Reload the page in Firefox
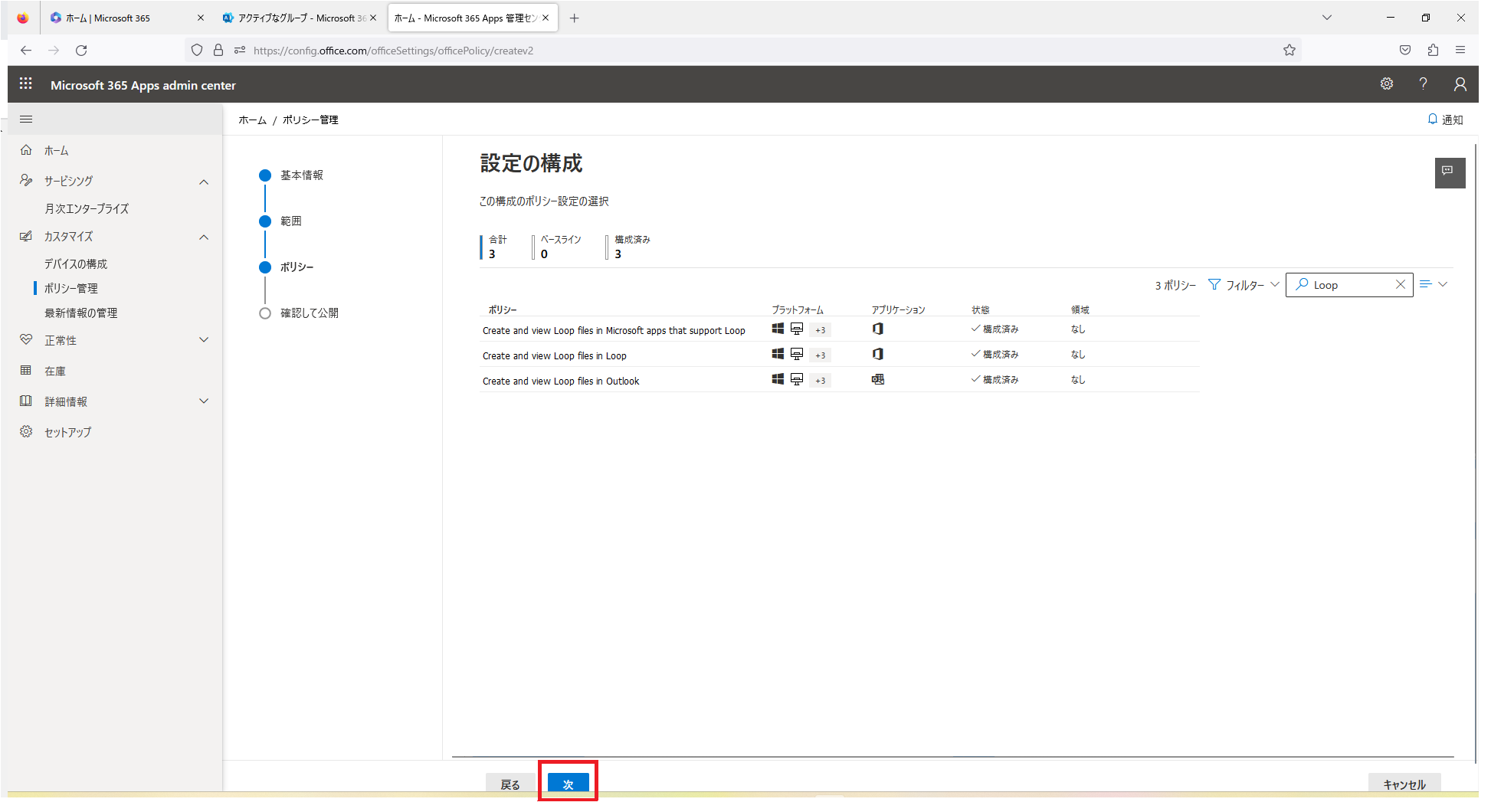 [81, 51]
